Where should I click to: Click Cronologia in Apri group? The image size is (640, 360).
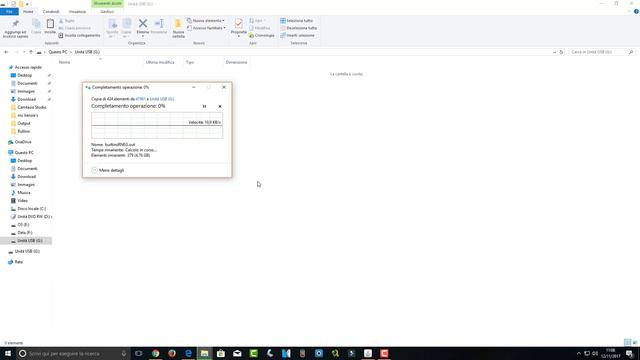(262, 36)
